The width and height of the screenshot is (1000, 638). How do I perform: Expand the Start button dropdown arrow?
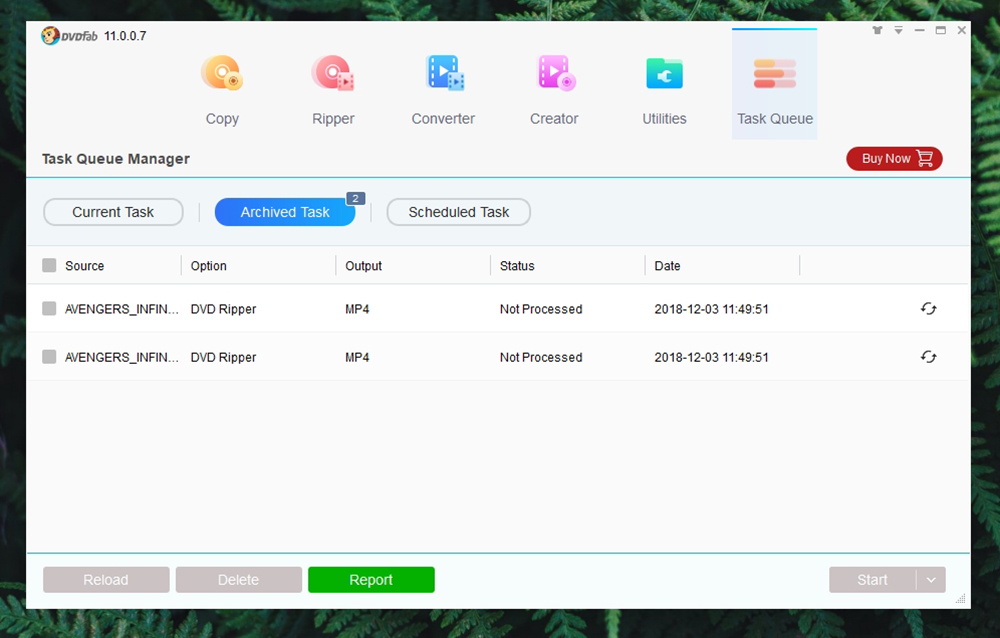[x=931, y=580]
